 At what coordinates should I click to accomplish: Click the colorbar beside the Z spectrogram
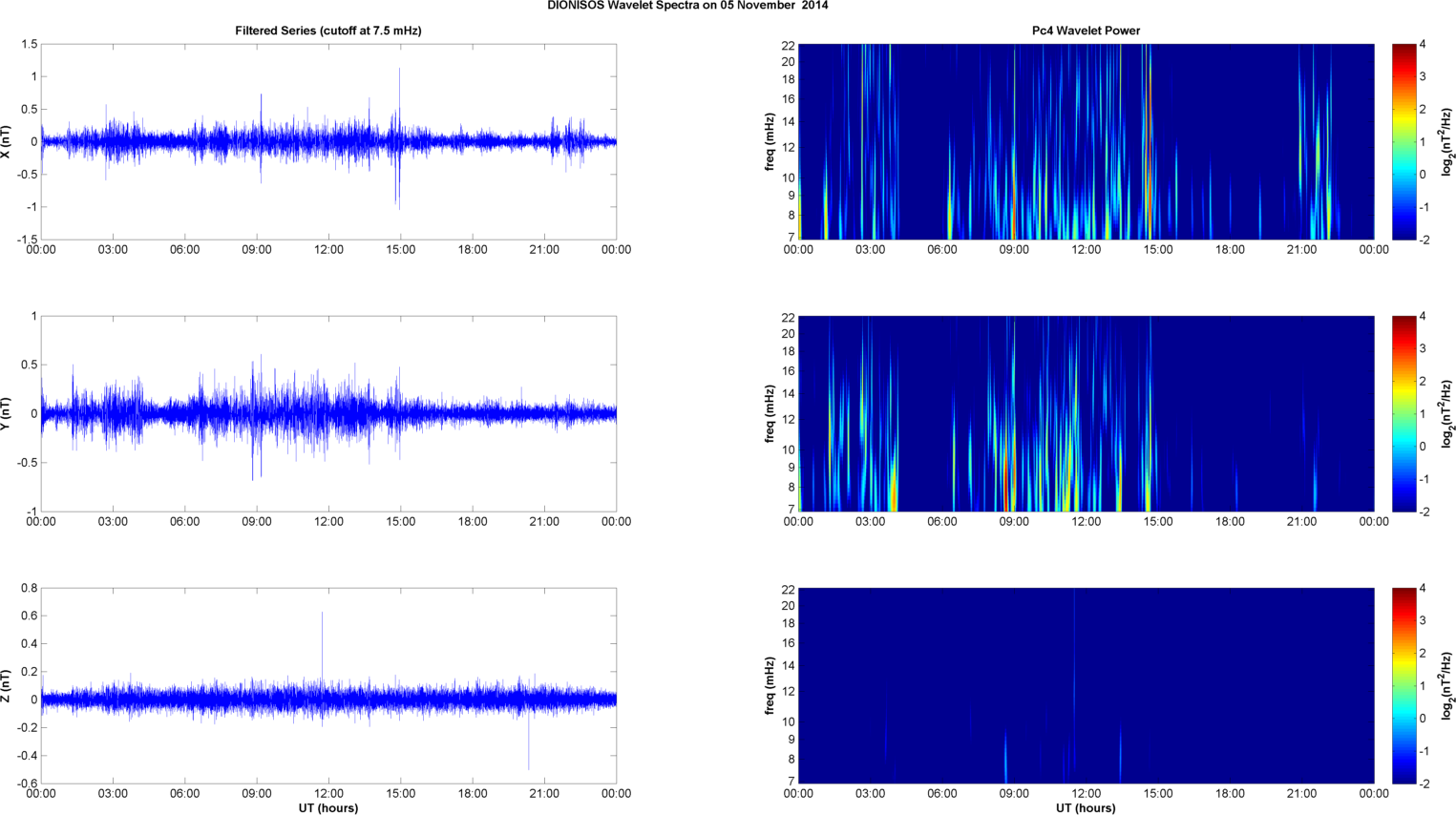1403,686
